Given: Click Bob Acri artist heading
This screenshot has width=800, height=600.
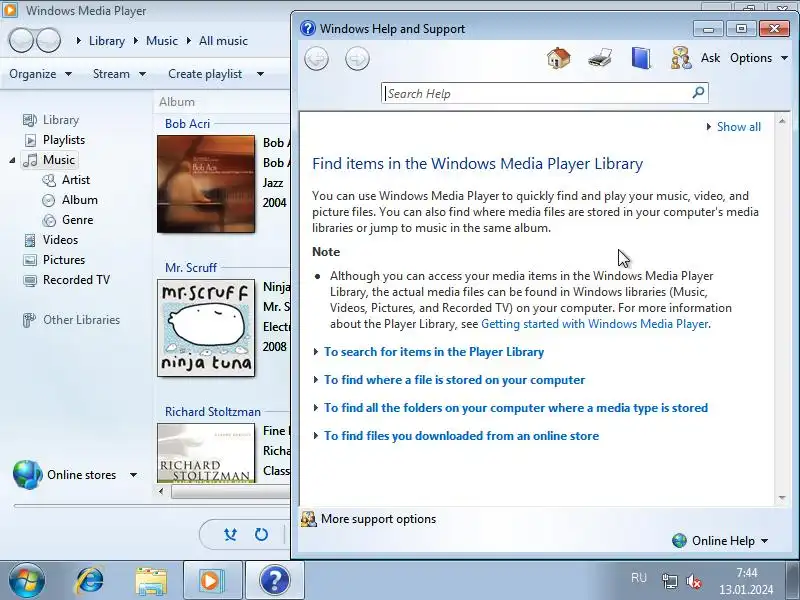Looking at the screenshot, I should pyautogui.click(x=187, y=123).
